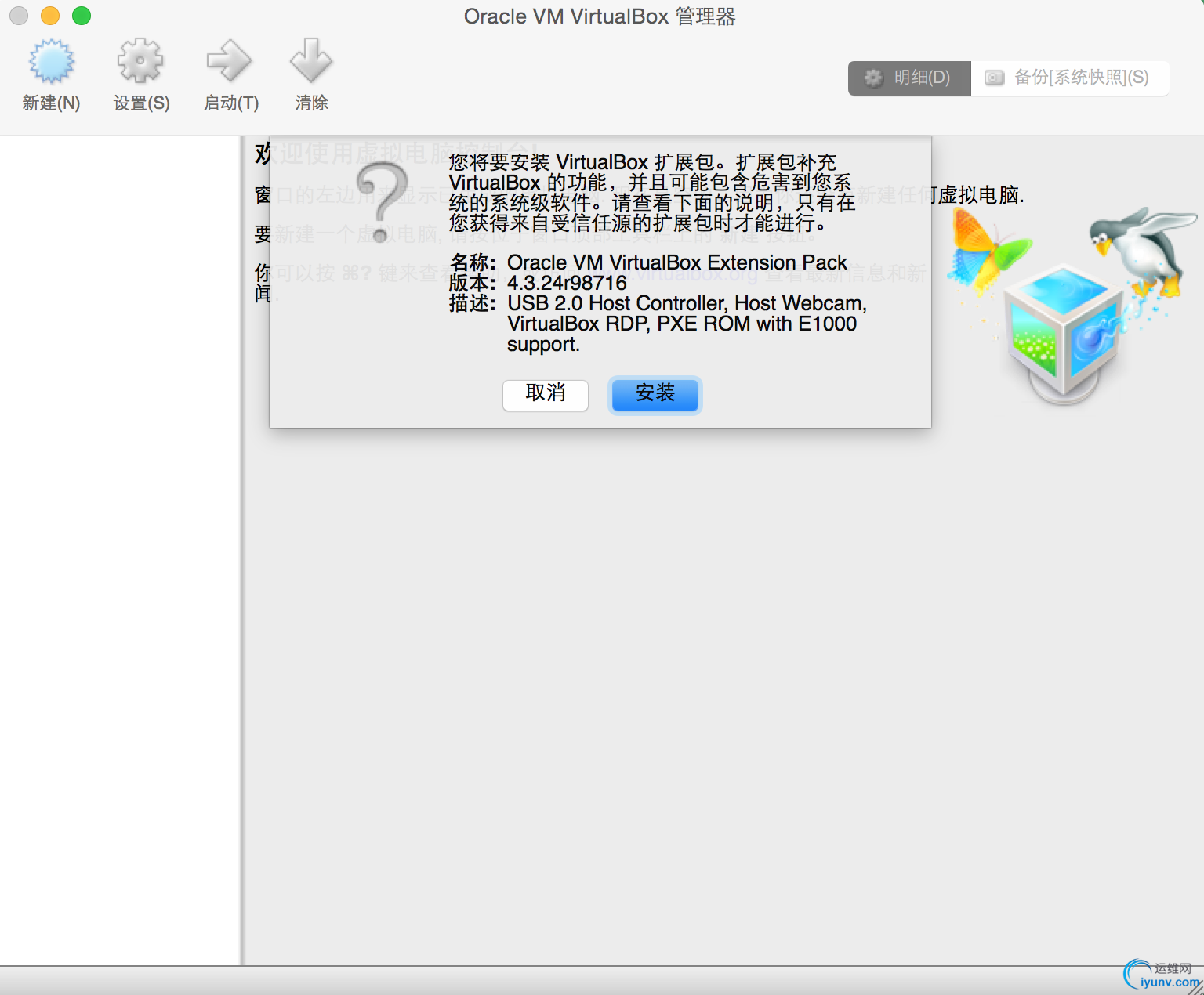Click the green zoom window button
Viewport: 1204px width, 995px height.
[x=82, y=16]
